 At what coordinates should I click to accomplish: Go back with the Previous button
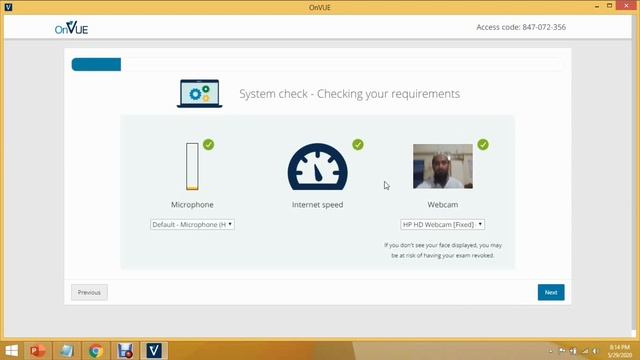click(89, 292)
